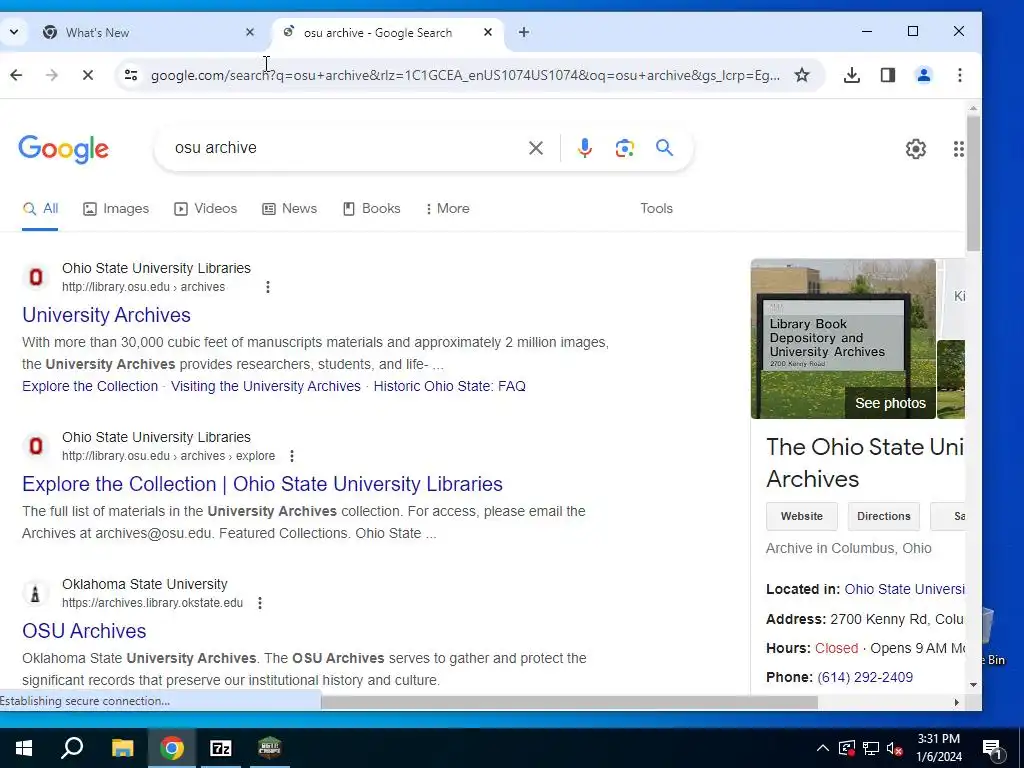This screenshot has width=1024, height=768.
Task: Open the University Archives result
Action: pos(106,315)
